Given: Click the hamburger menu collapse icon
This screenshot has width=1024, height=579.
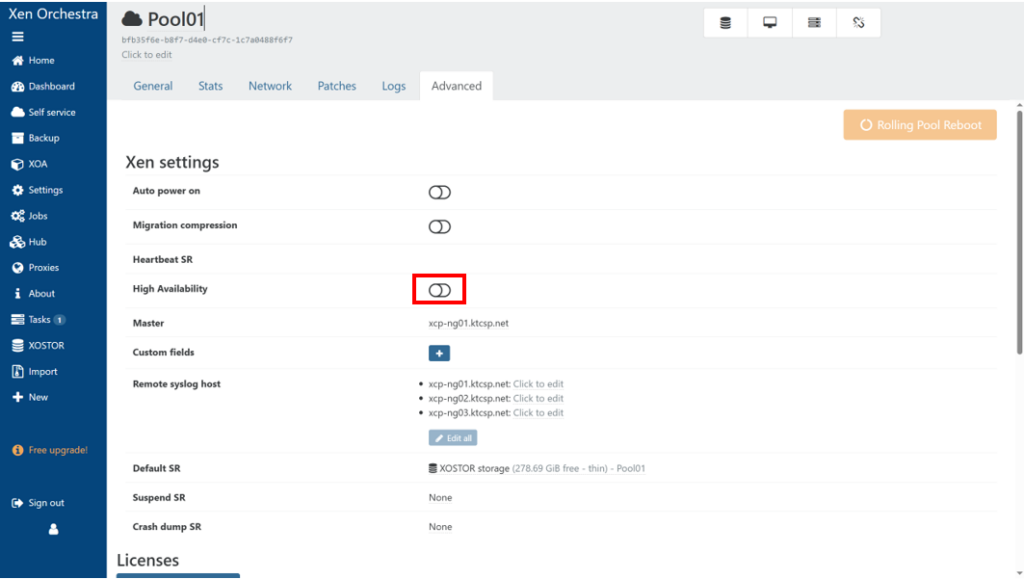Looking at the screenshot, I should [x=17, y=37].
